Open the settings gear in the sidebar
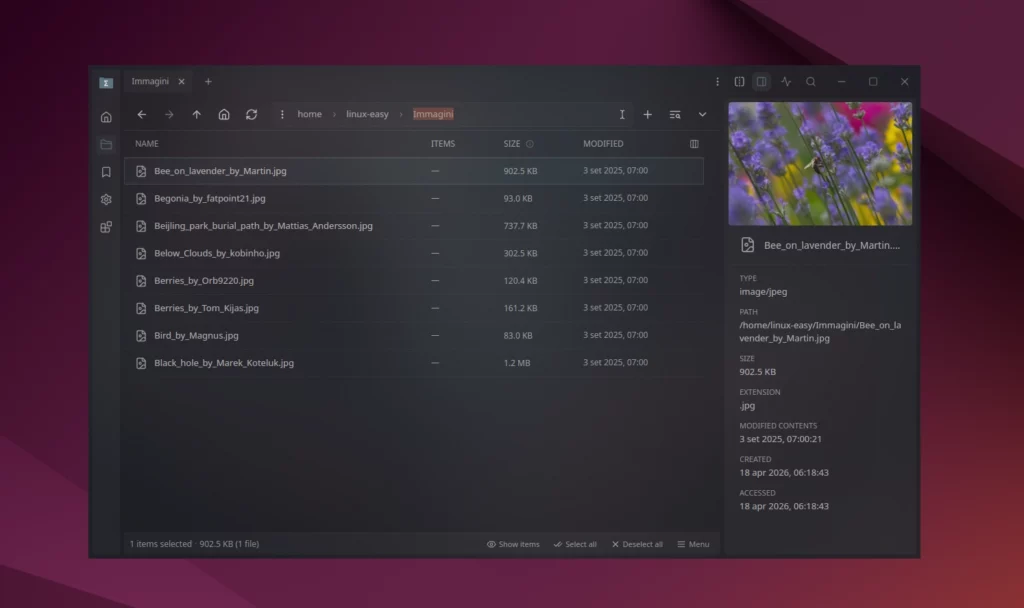Screen dimensions: 1024x608 (106, 200)
